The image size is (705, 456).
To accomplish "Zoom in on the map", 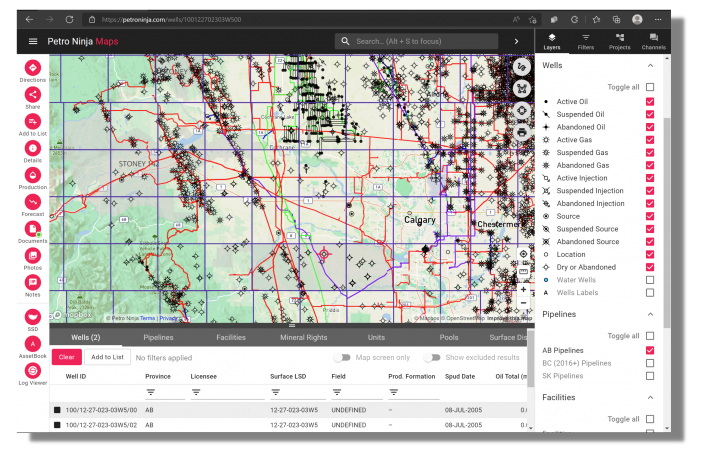I will tap(523, 289).
